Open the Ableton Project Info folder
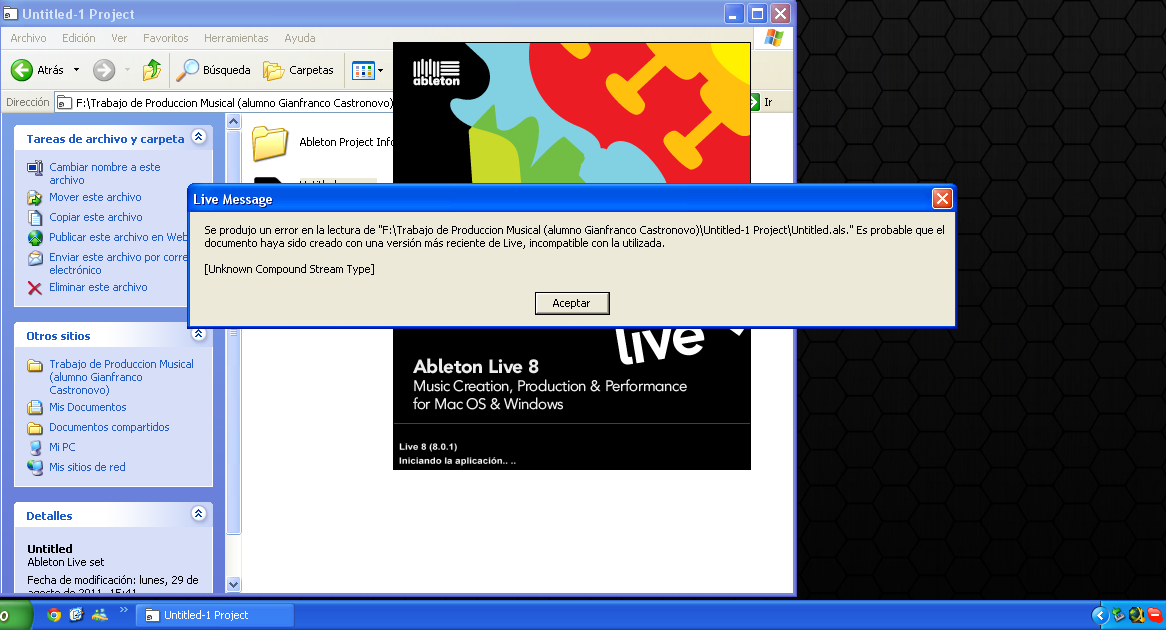 coord(270,144)
